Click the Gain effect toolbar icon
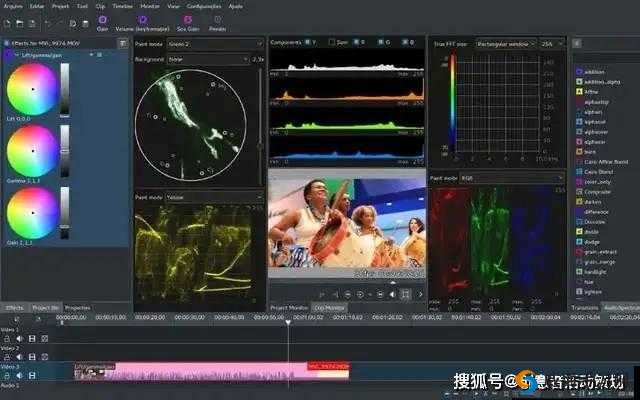Viewport: 640px width, 400px height. 102,20
